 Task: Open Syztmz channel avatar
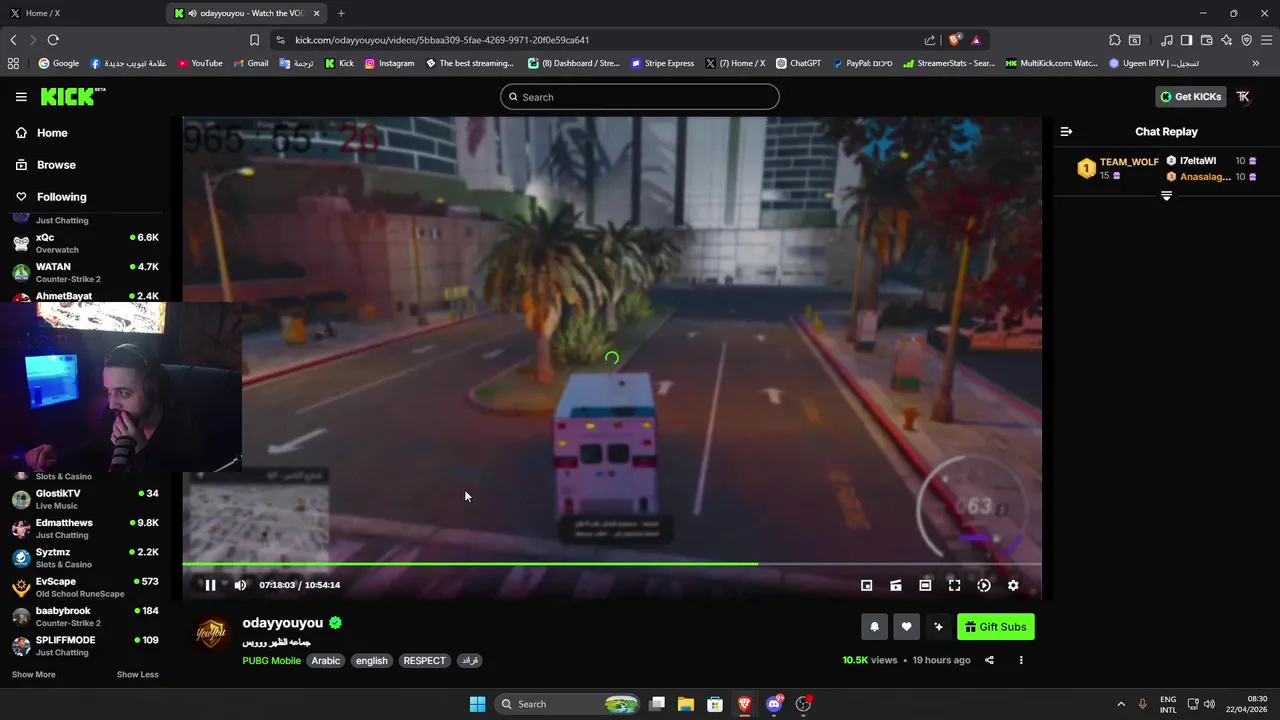21,558
